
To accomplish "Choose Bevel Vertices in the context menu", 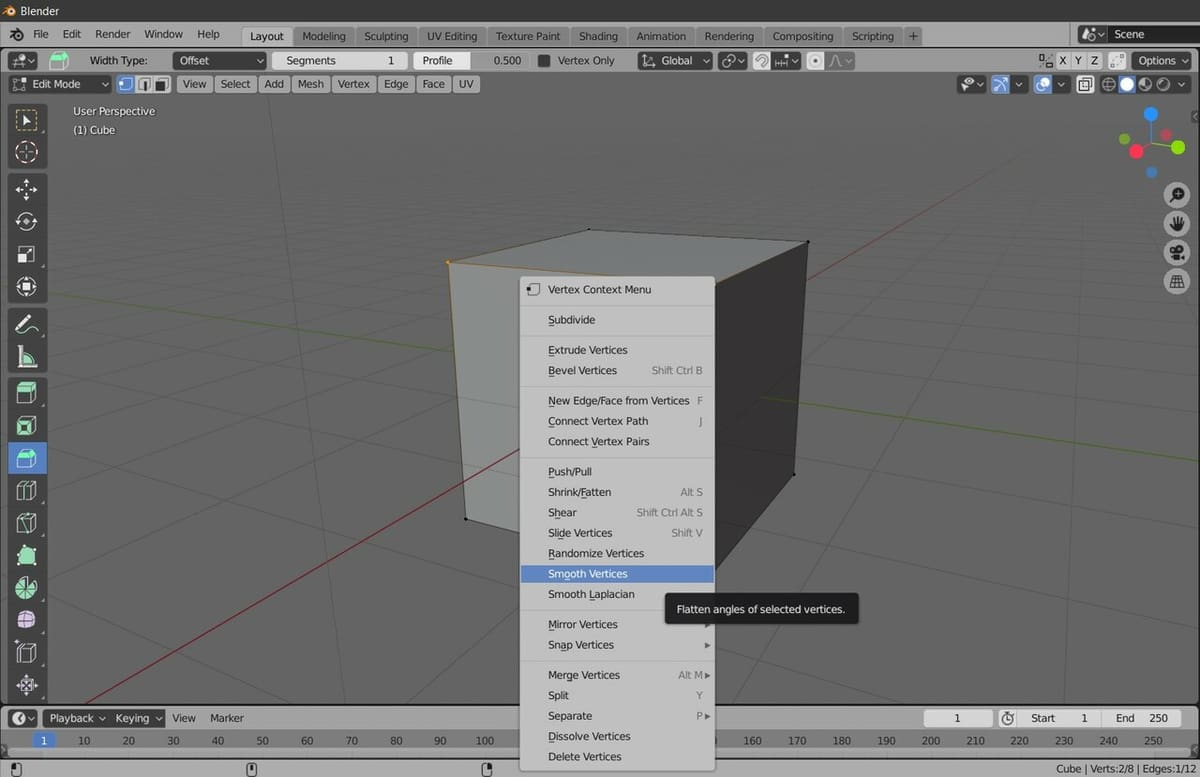I will click(617, 370).
